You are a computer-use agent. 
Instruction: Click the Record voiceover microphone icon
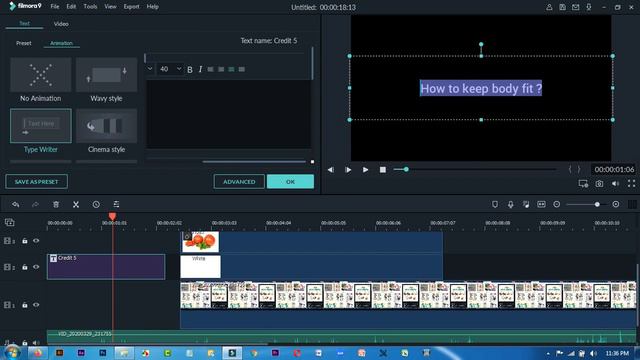tap(511, 204)
